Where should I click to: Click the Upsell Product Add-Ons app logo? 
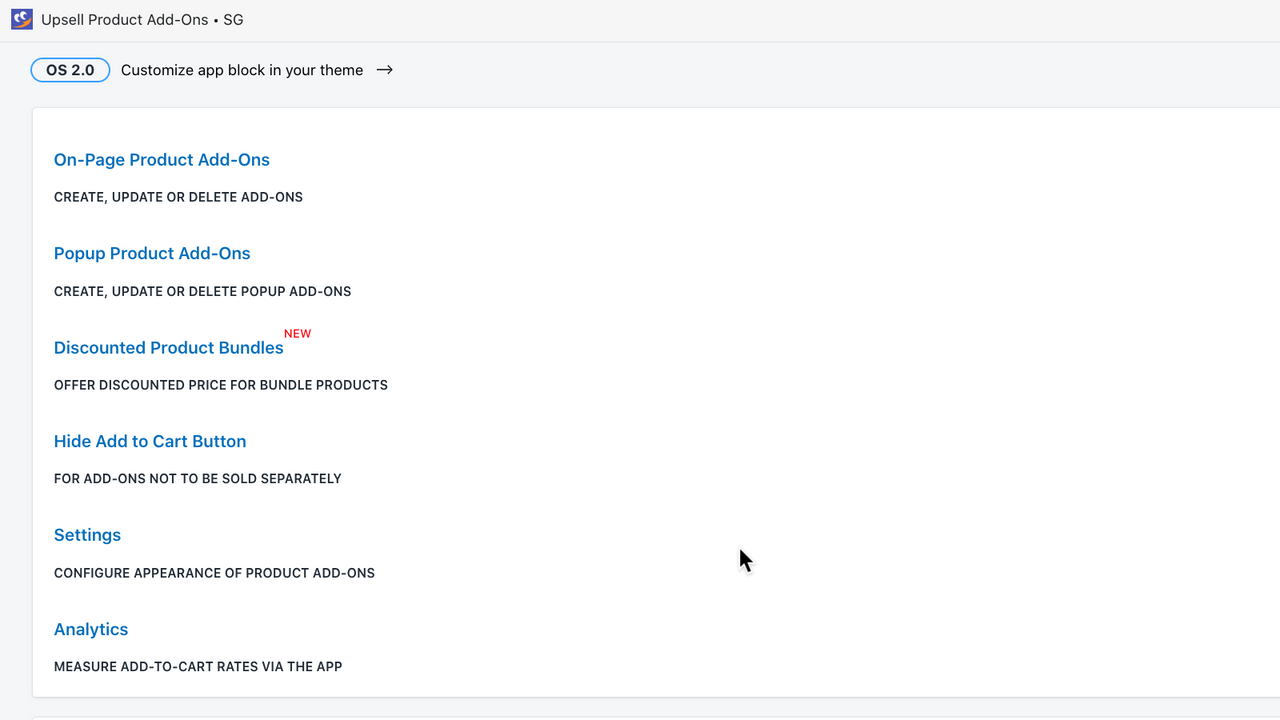coord(21,19)
